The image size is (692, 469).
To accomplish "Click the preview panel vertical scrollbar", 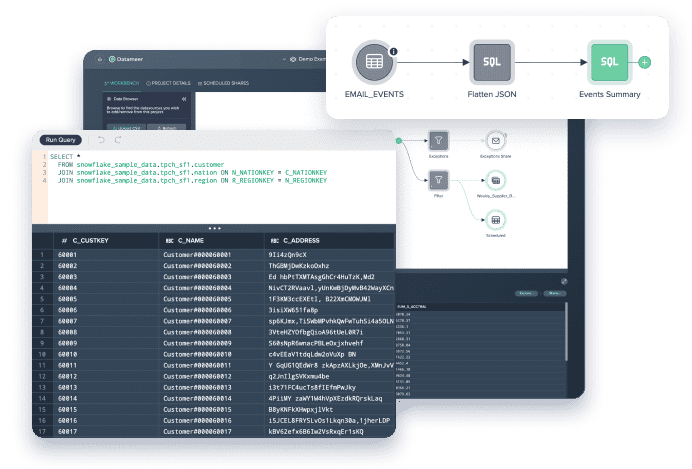I will pos(566,331).
